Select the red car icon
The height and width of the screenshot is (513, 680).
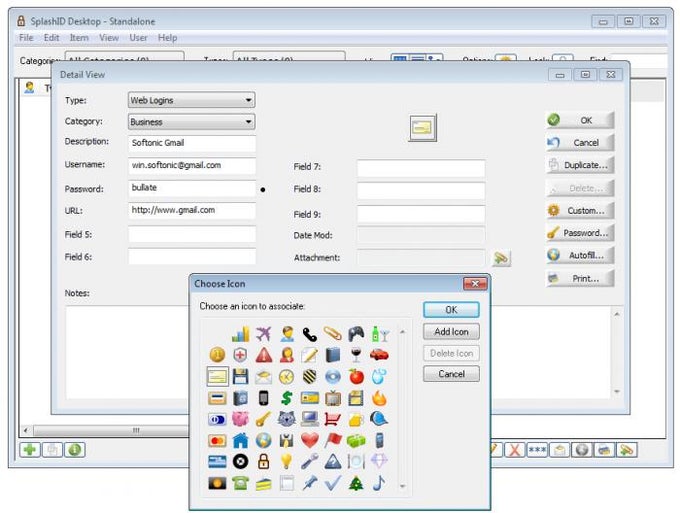pos(379,355)
